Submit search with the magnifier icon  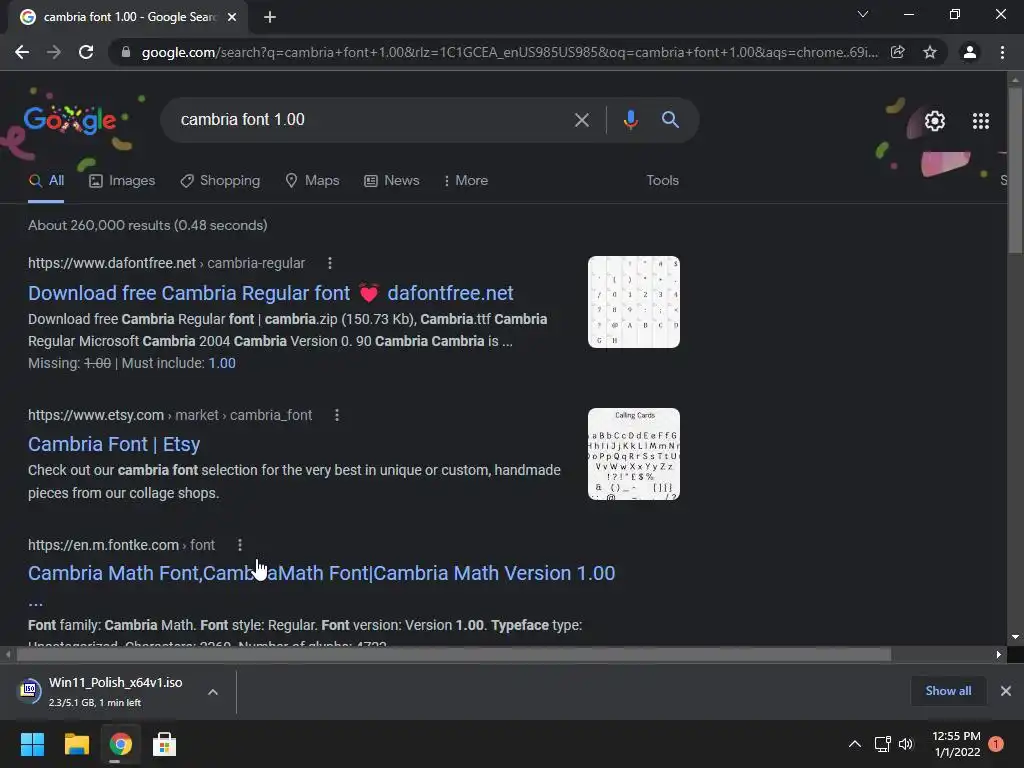(670, 120)
